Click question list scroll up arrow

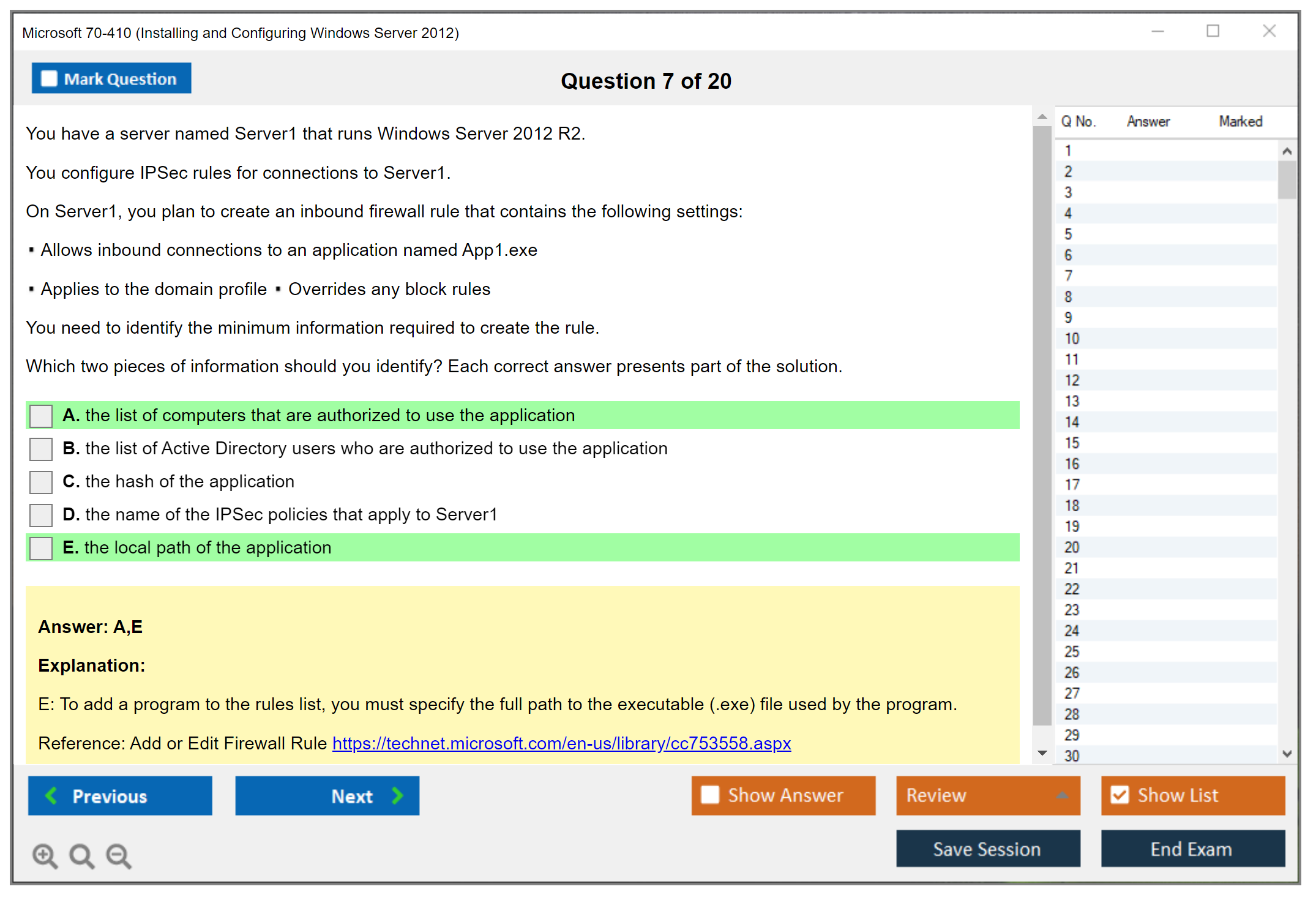[x=1287, y=151]
